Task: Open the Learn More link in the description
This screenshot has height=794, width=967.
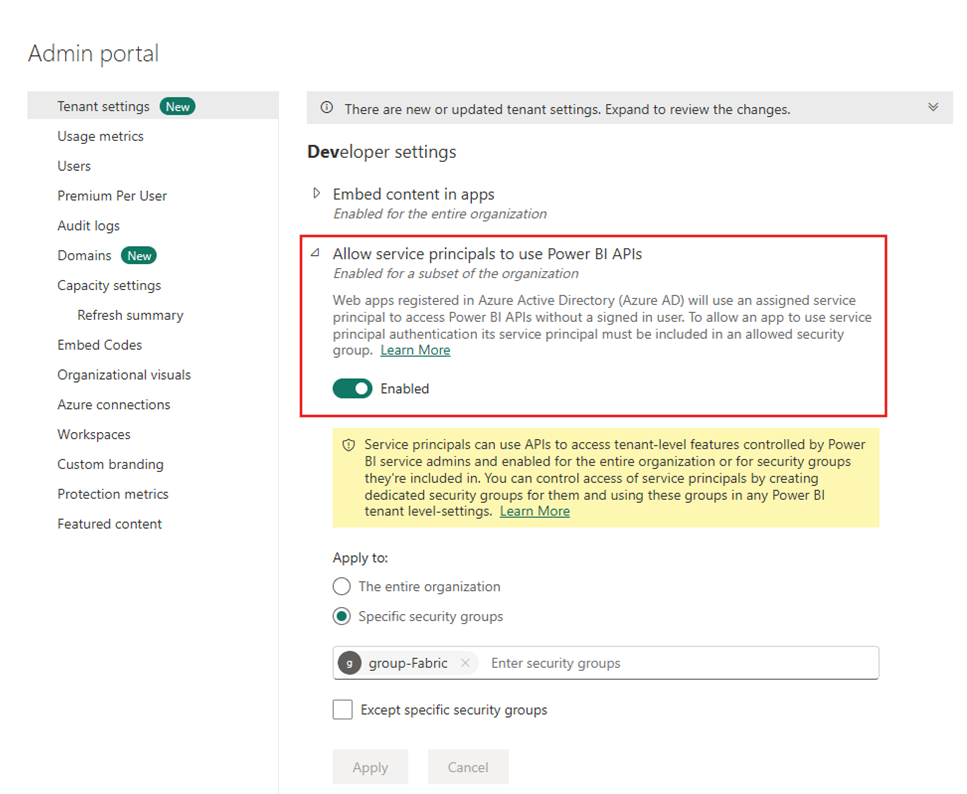Action: (415, 349)
